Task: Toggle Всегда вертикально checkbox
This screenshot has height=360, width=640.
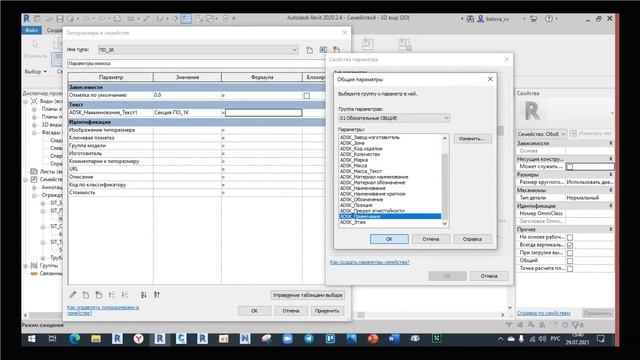Action: 570,245
